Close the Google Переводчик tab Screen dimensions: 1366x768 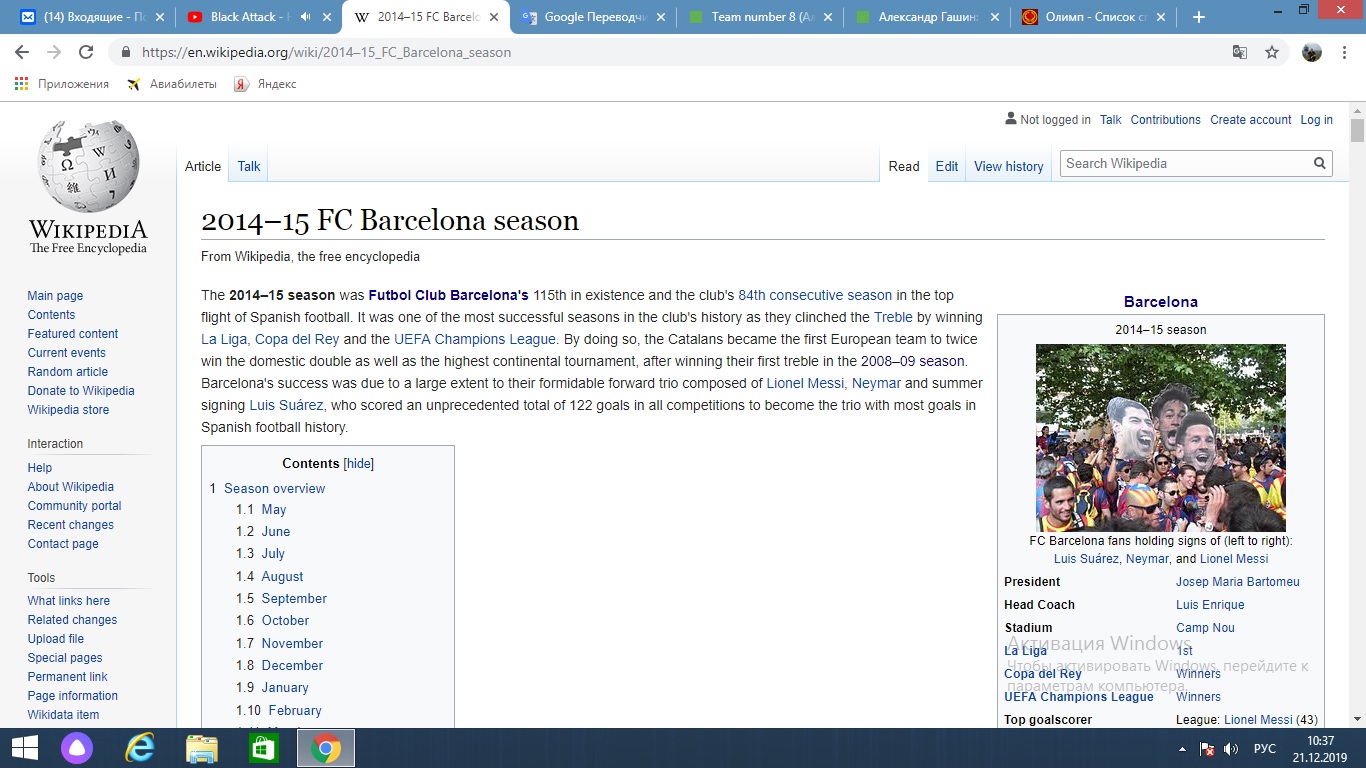pos(658,17)
